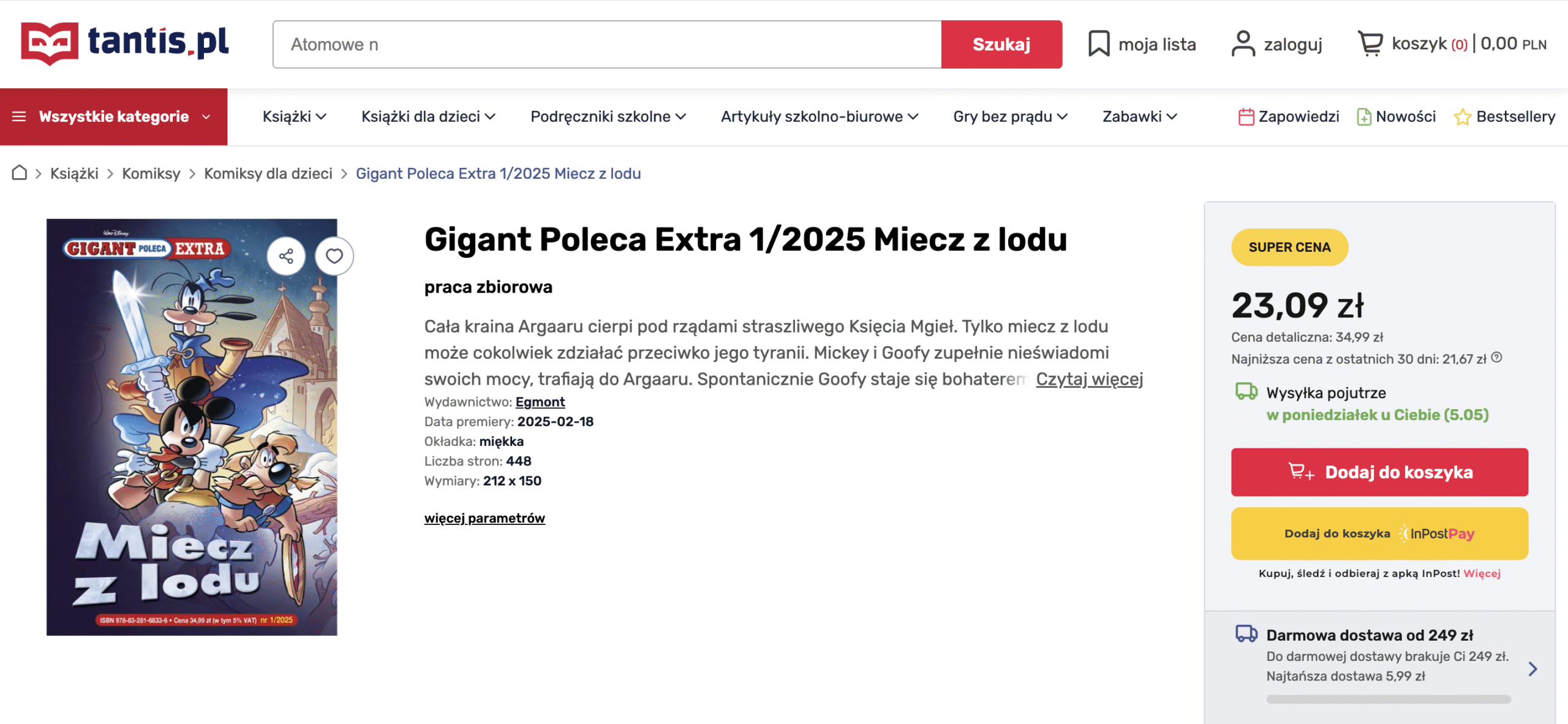Click the Szukaj search button
The image size is (1568, 724).
coord(1001,44)
